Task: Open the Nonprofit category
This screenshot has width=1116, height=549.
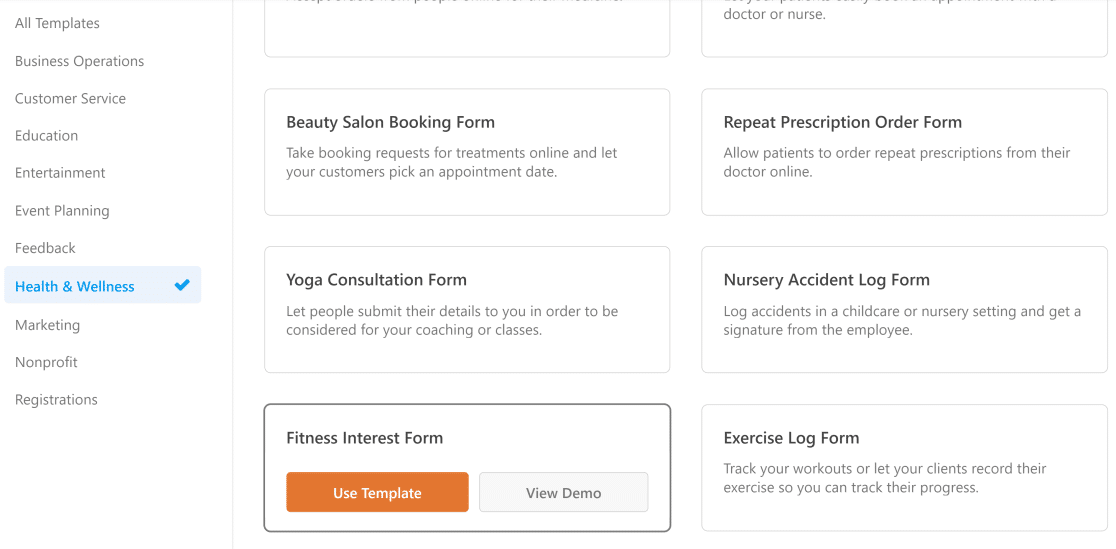Action: 46,362
